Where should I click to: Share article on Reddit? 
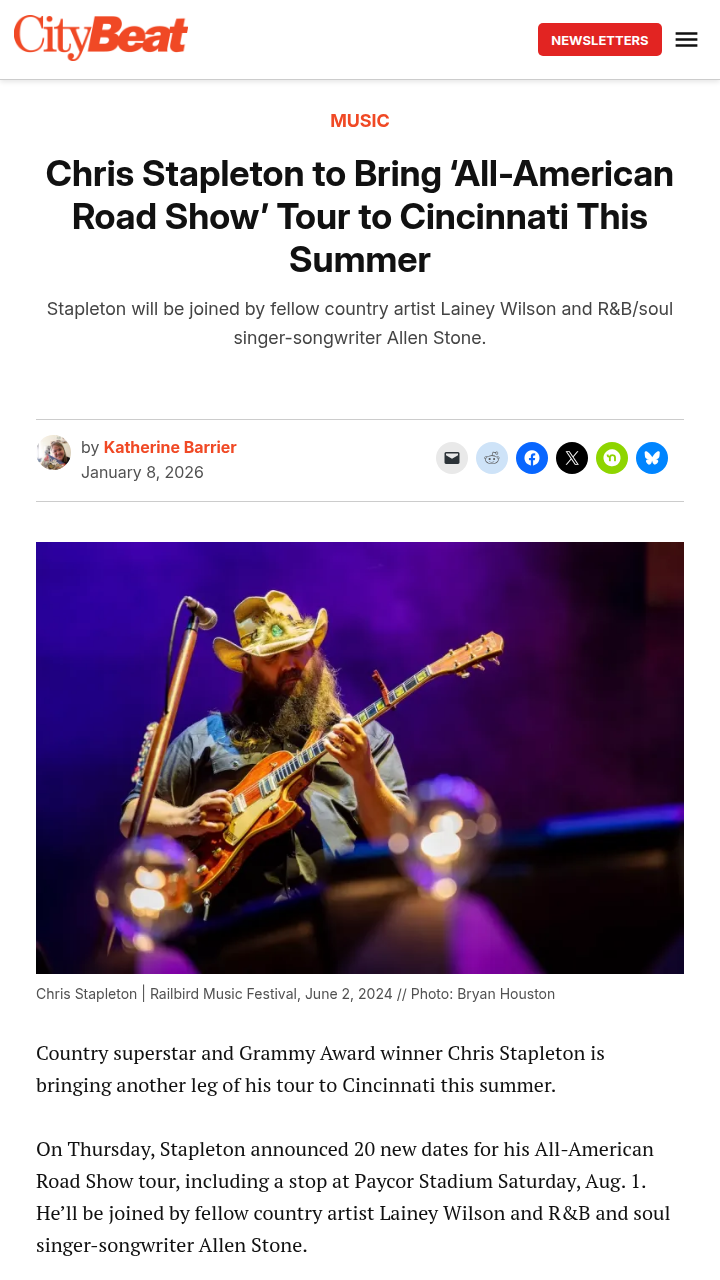pyautogui.click(x=492, y=458)
